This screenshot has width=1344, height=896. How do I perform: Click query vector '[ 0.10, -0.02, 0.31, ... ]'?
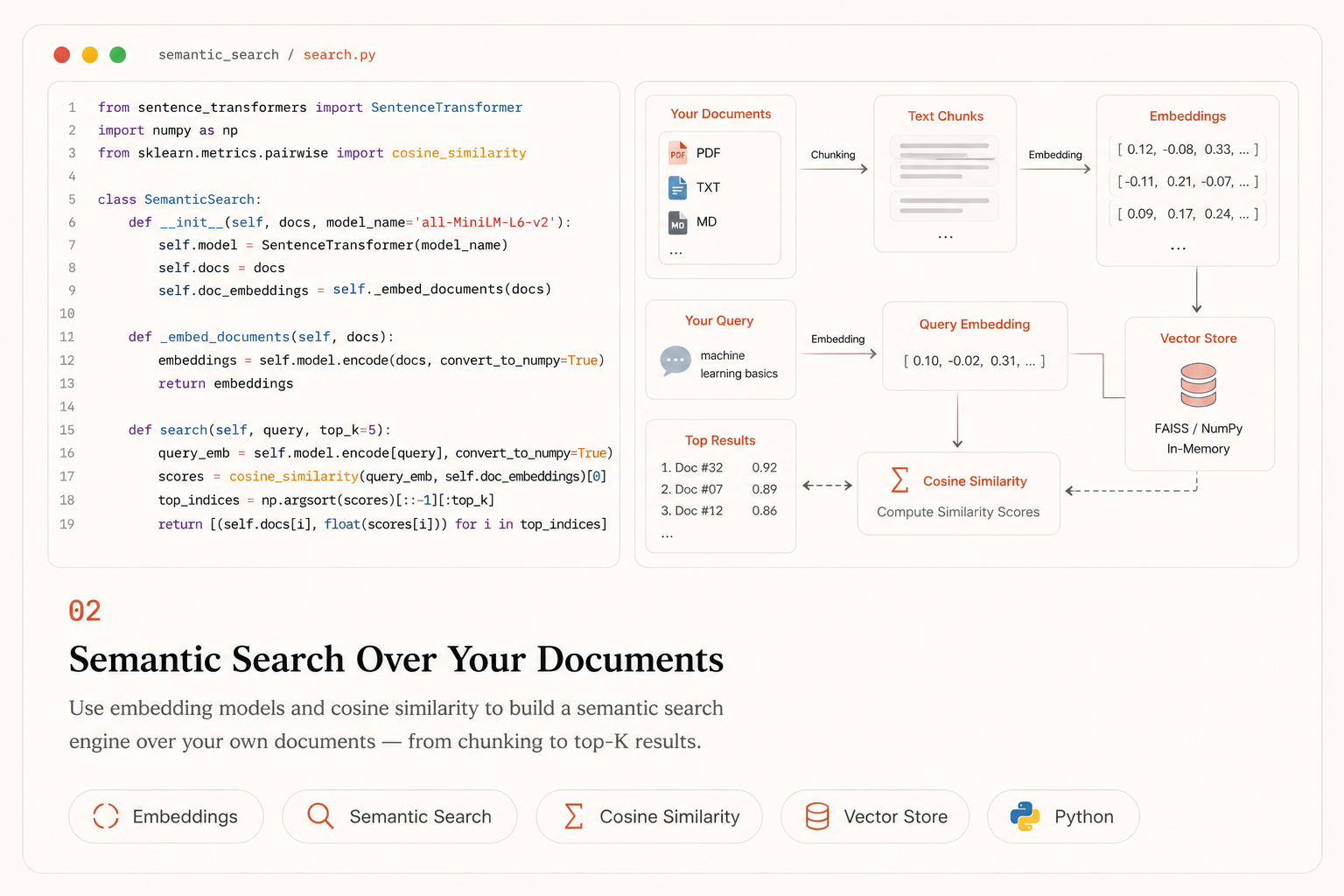coord(975,360)
